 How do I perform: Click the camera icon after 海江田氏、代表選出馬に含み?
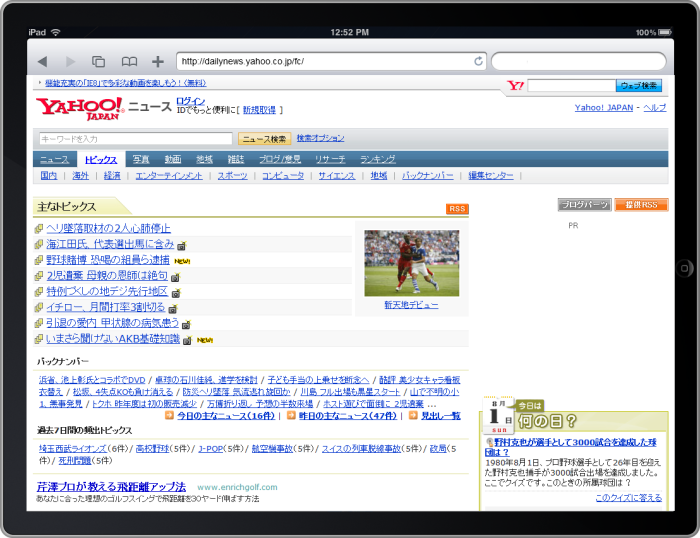coord(182,246)
